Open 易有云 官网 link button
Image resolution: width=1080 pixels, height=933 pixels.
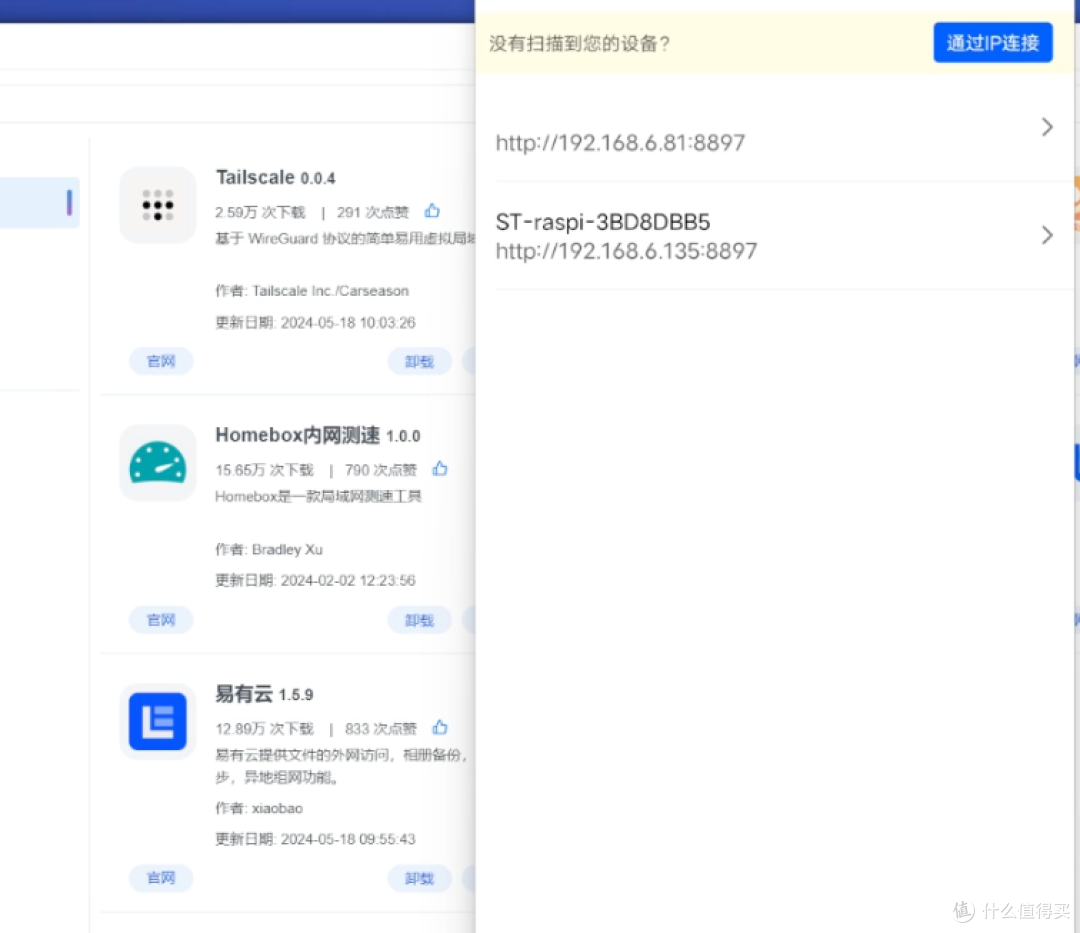[x=161, y=878]
